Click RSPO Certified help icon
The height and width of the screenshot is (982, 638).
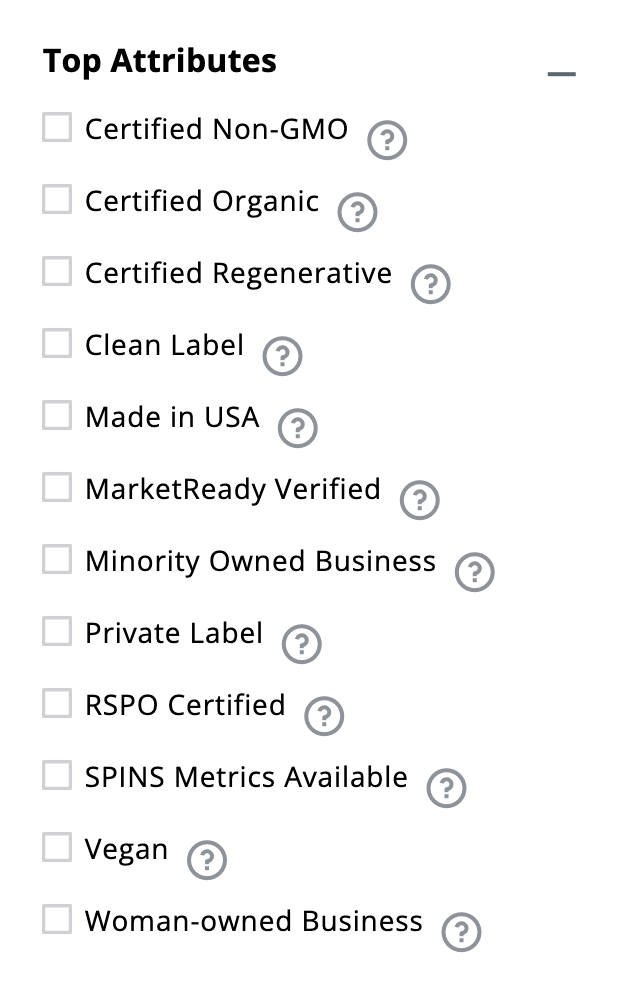tap(324, 716)
